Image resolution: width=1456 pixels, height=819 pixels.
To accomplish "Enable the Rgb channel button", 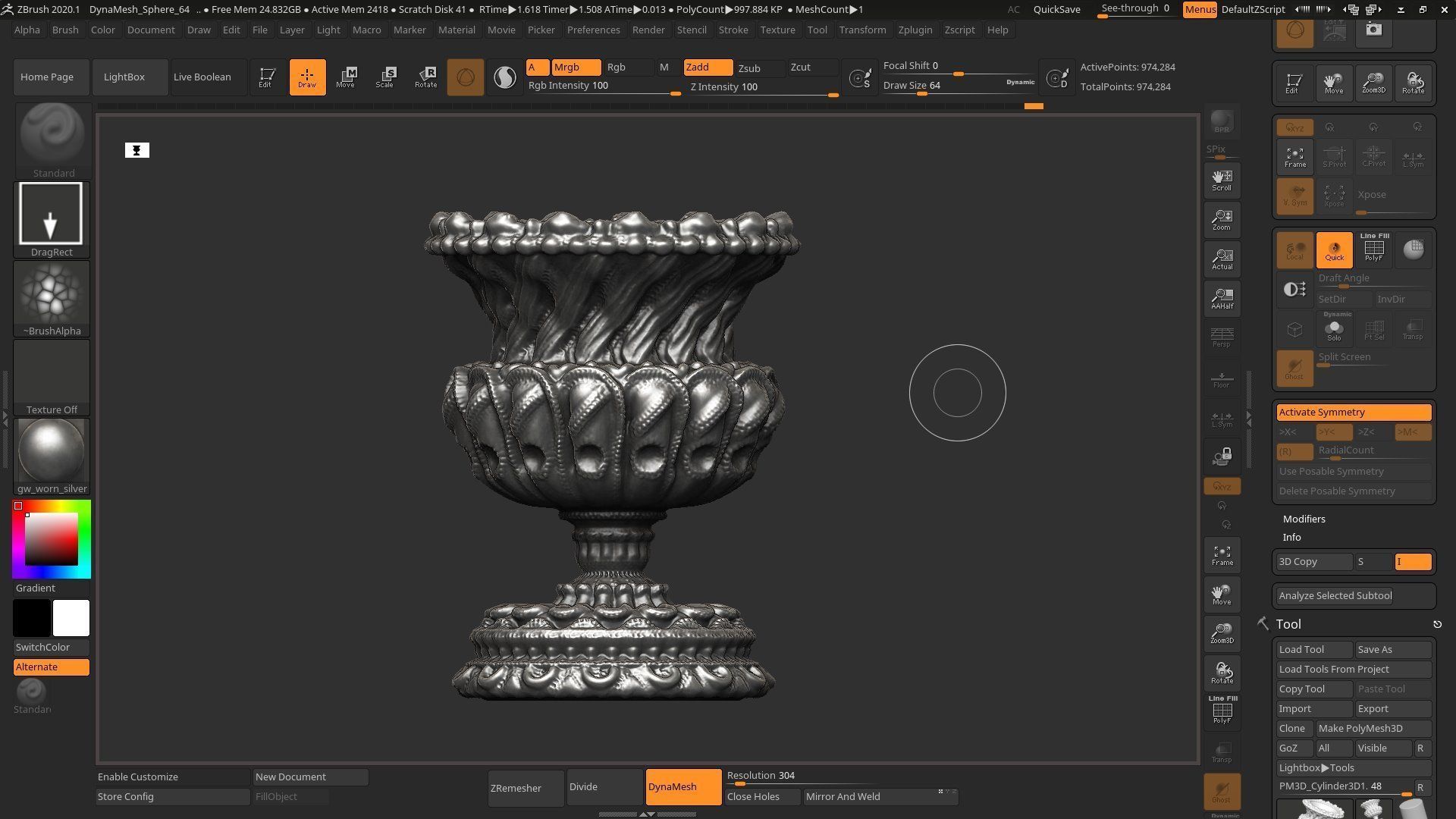I will [x=629, y=67].
